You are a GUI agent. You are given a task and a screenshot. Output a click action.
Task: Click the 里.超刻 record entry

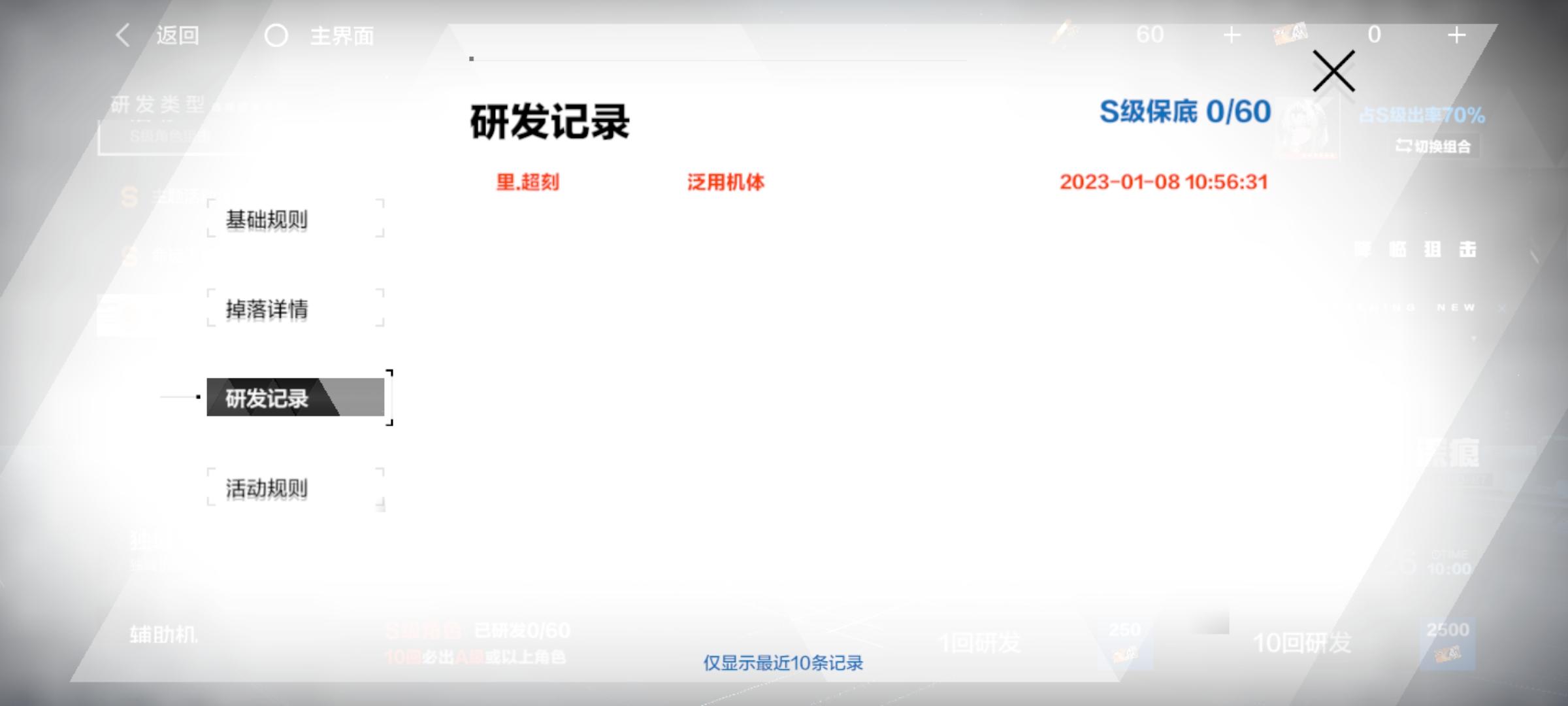[527, 182]
